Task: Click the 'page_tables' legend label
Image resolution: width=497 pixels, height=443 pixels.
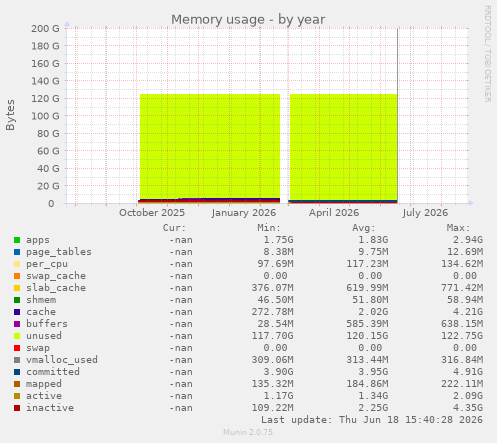Action: click(x=59, y=252)
